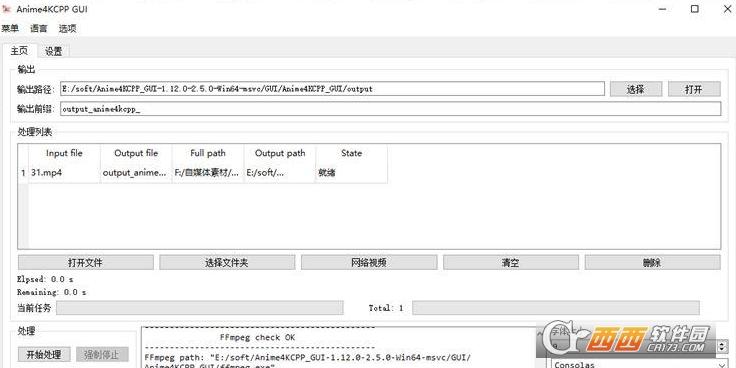
Task: Click the Output path column header
Action: pos(280,153)
